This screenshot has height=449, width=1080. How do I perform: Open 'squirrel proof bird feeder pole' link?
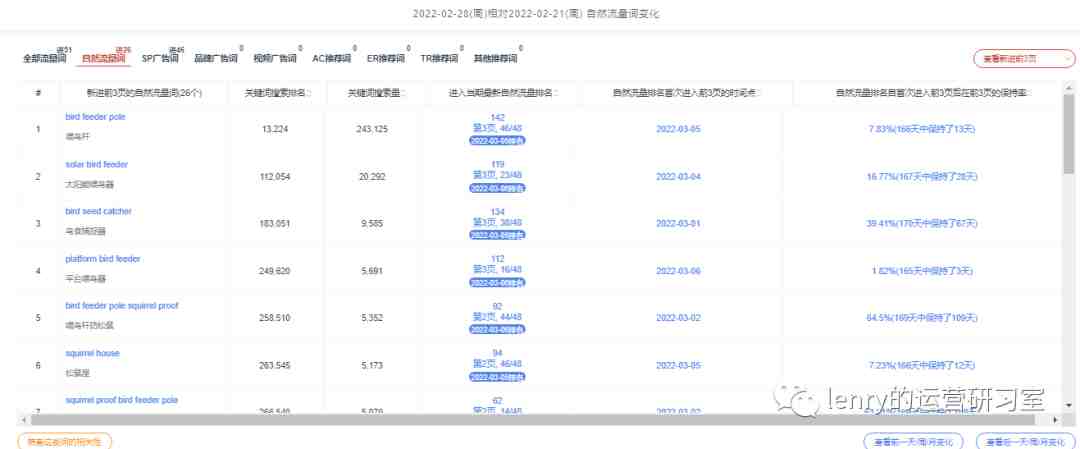point(122,400)
